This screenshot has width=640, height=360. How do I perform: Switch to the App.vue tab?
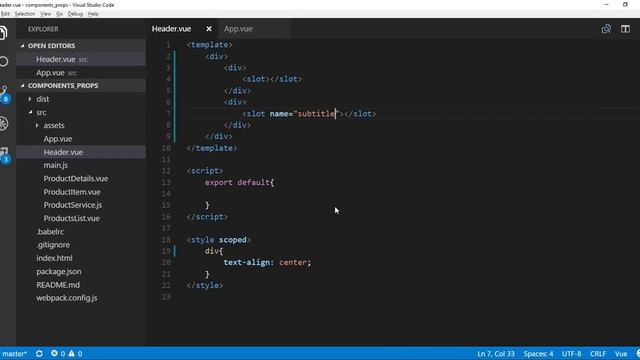(x=238, y=29)
